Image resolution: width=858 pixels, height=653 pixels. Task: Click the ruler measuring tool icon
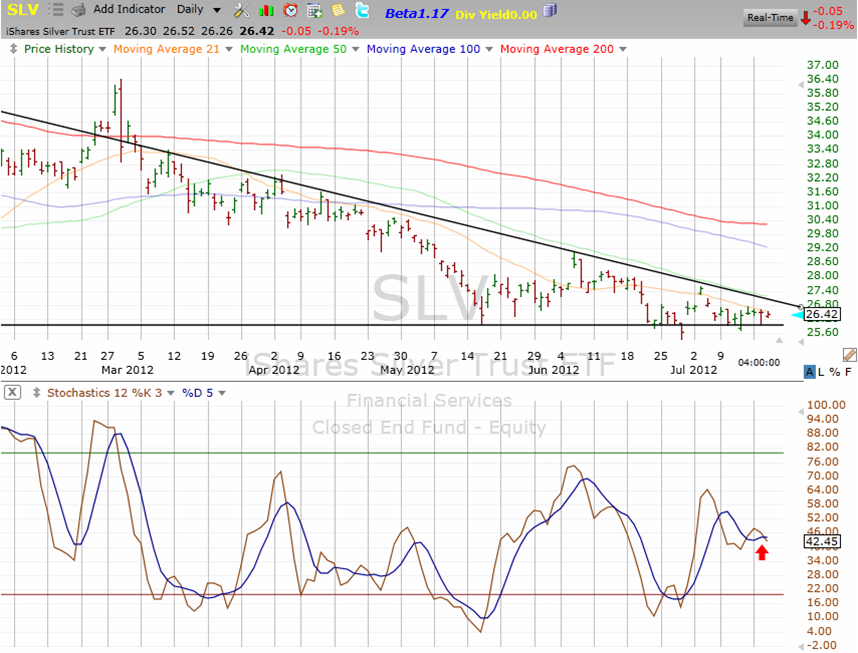coord(849,355)
